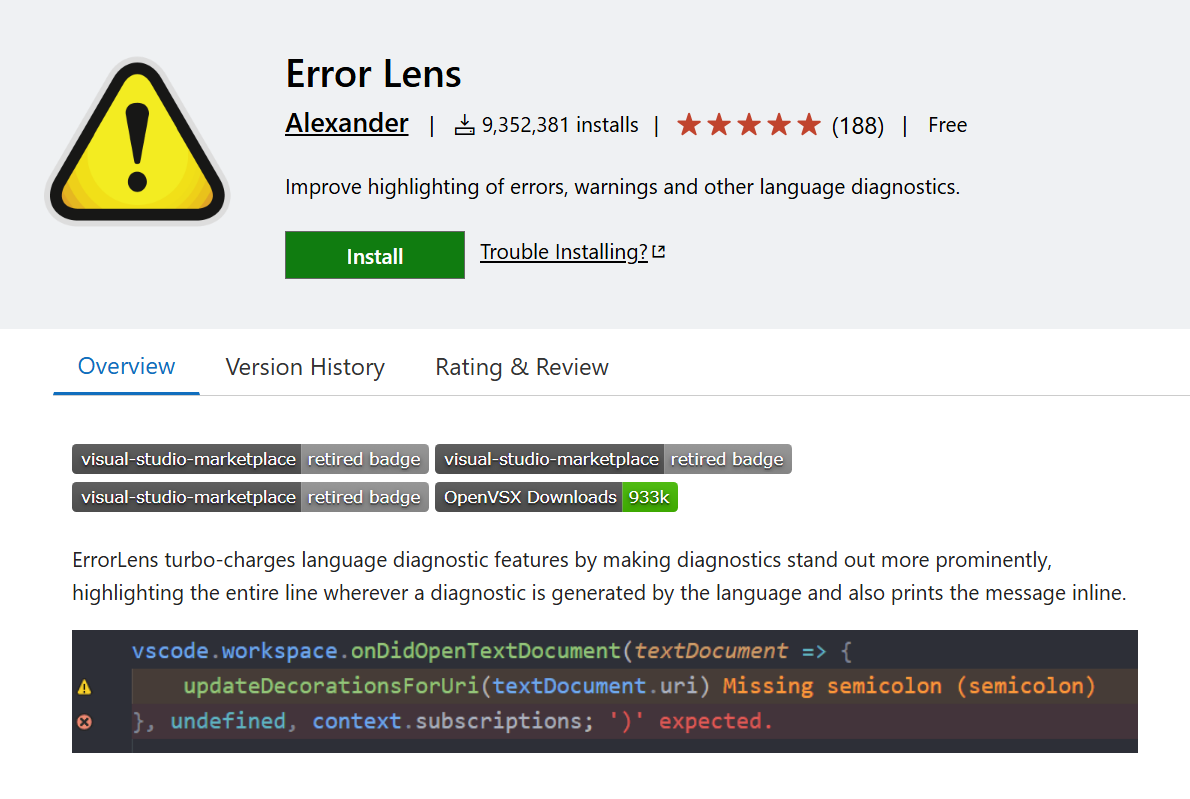Click the 'ErrorLens turbo-charges language diagnostic' paragraph
This screenshot has height=799, width=1190.
[x=600, y=576]
